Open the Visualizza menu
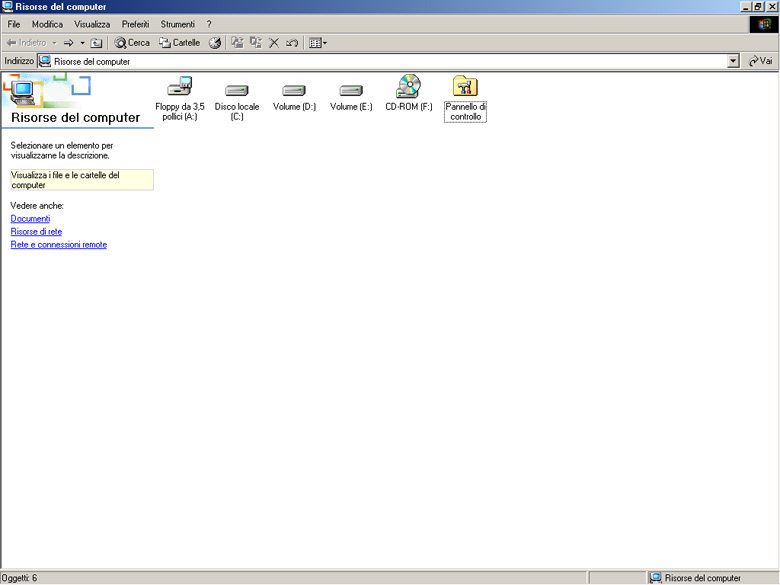780x585 pixels. (92, 24)
